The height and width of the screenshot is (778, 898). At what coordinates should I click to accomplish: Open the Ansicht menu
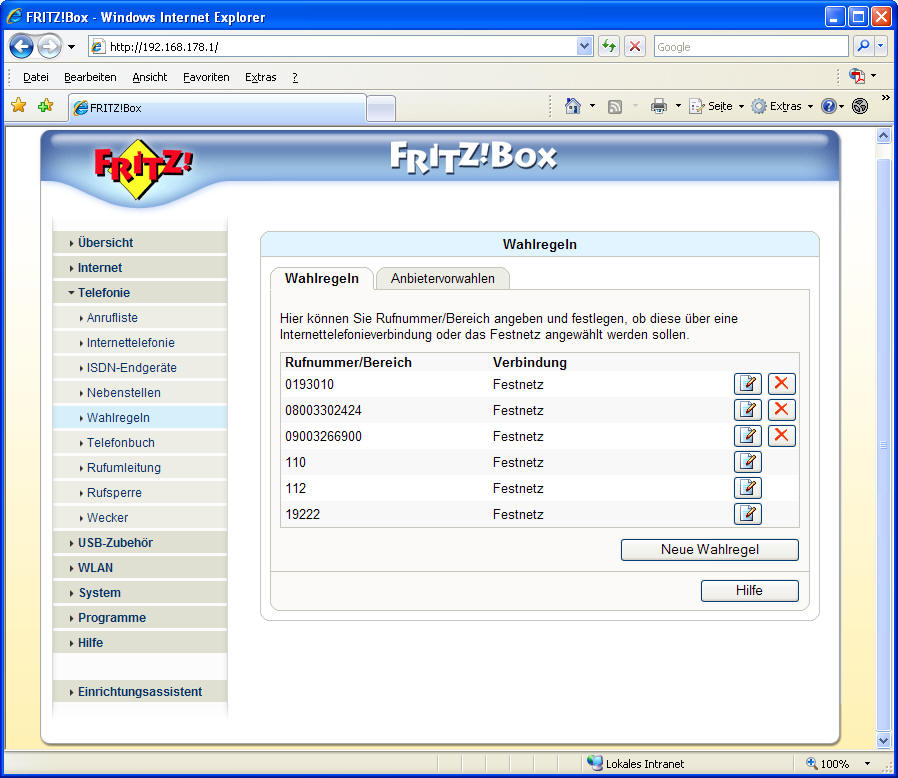point(149,77)
